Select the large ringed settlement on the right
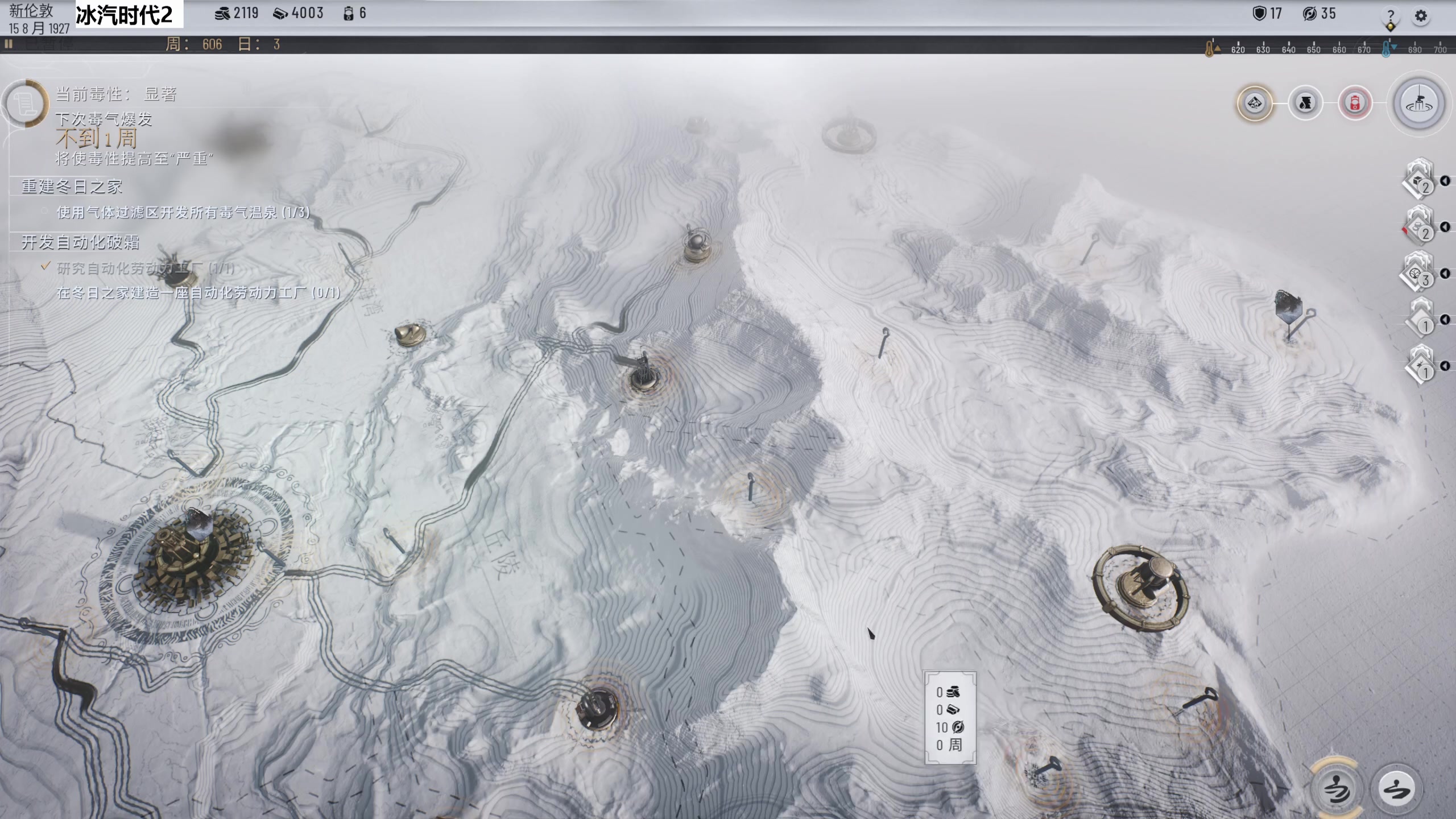 pyautogui.click(x=1140, y=588)
